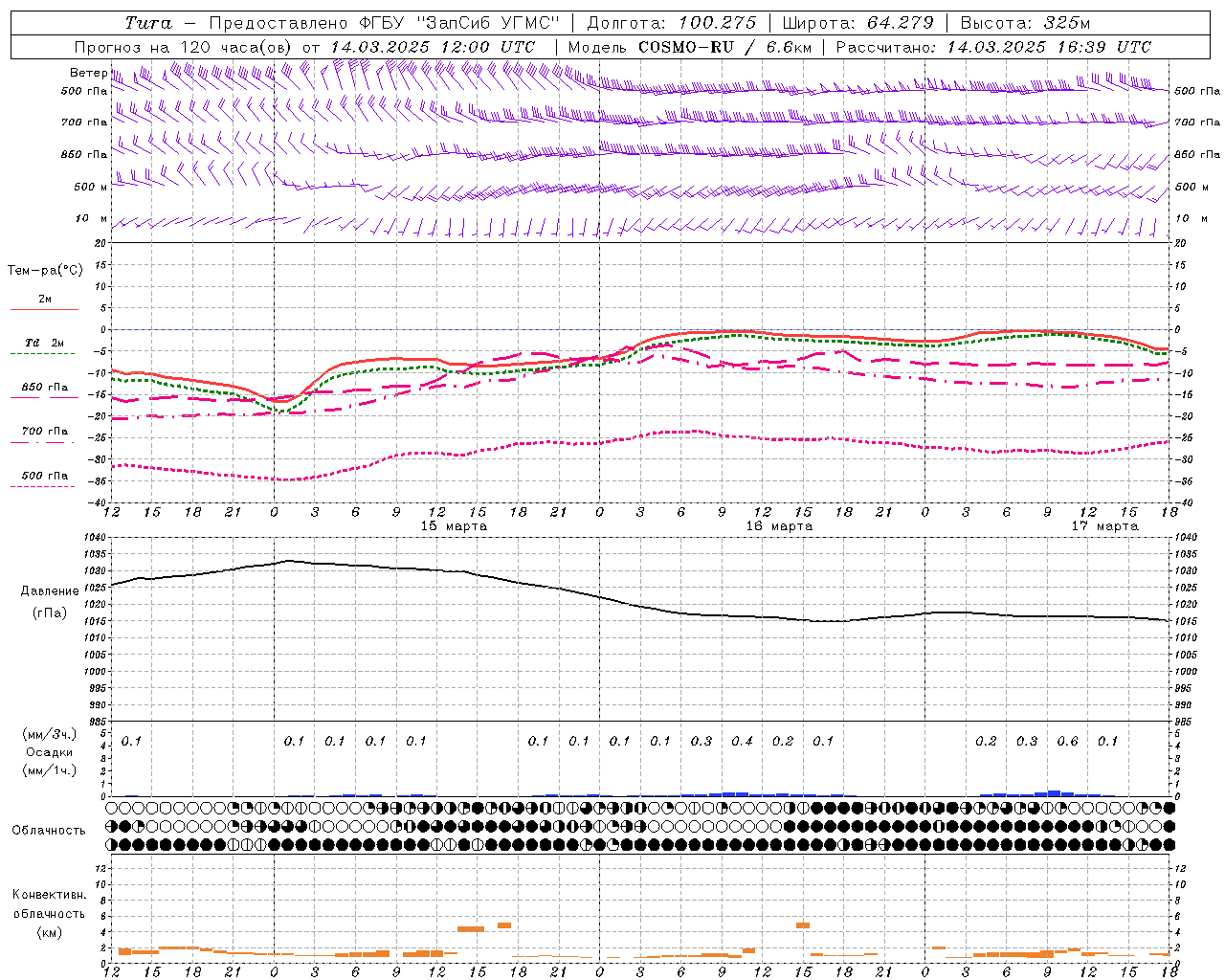The height and width of the screenshot is (980, 1225).
Task: Click the "16 марта" date label
Action: click(x=779, y=526)
